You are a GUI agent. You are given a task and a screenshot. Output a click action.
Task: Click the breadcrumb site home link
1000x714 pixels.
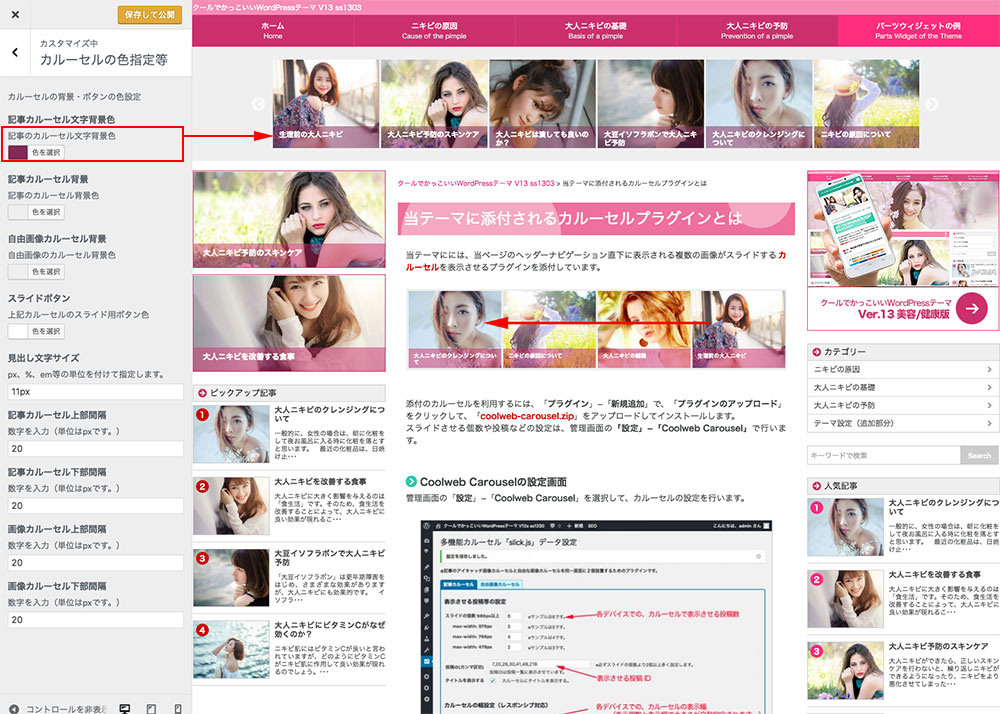[476, 184]
